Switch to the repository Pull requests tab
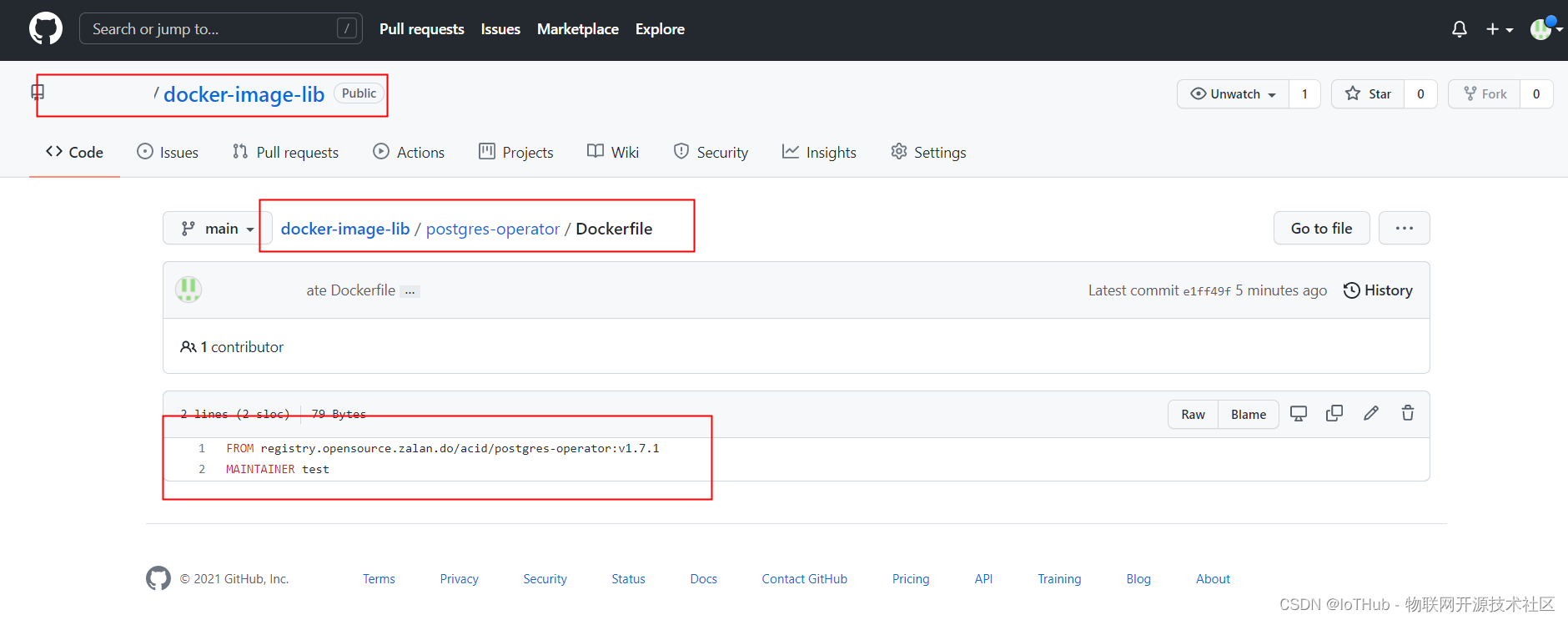This screenshot has width=1568, height=620. click(x=285, y=152)
